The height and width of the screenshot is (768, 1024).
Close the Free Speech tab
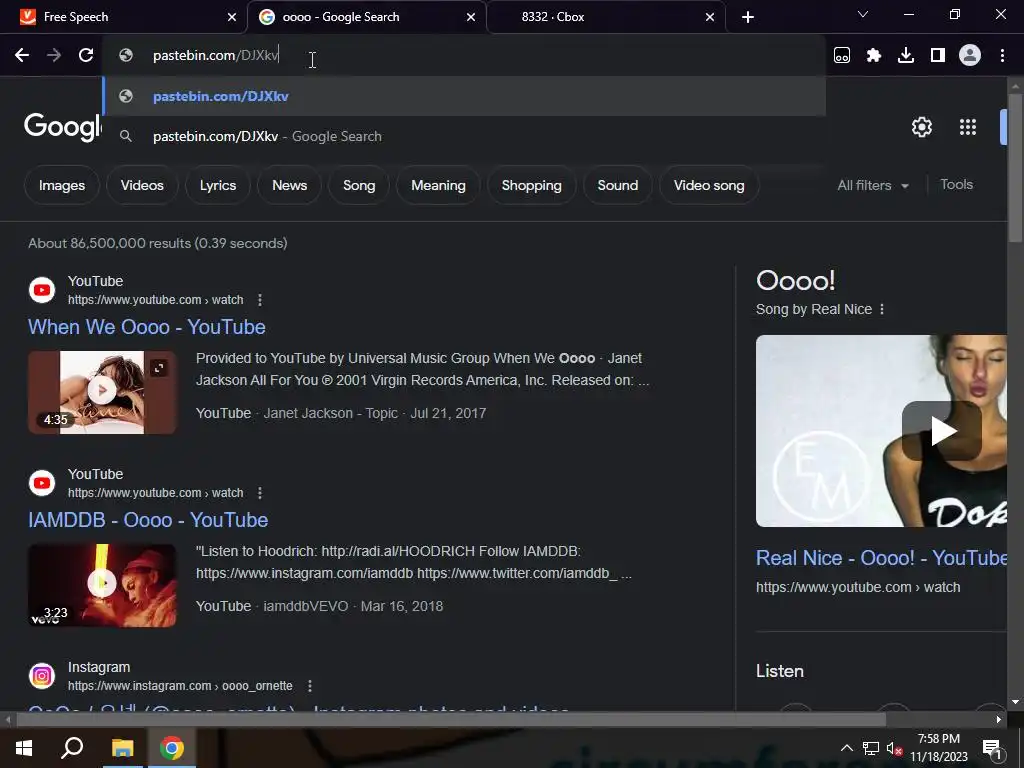[232, 17]
